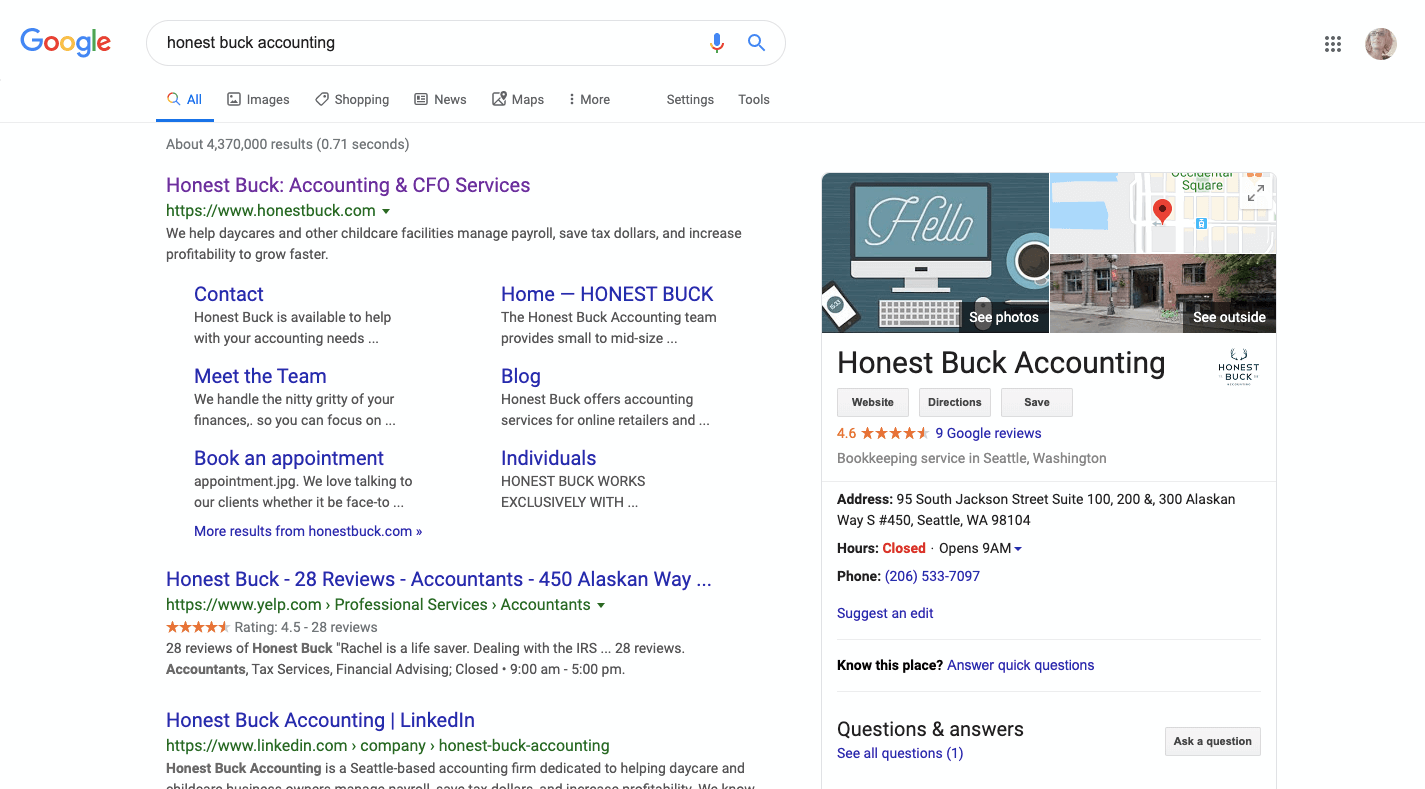Click Answer quick questions
The image size is (1425, 789).
(x=1021, y=665)
